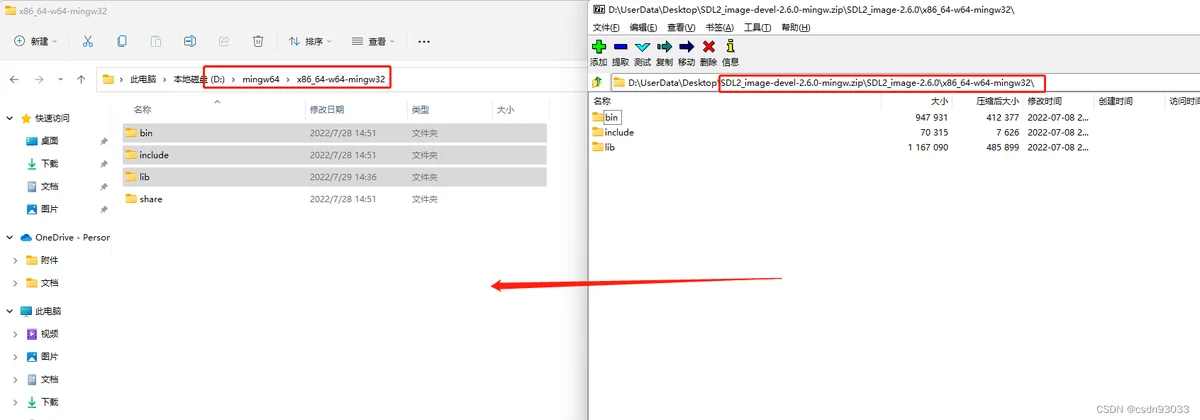Go back with Explorer's back arrow
1200x420 pixels.
[x=14, y=79]
